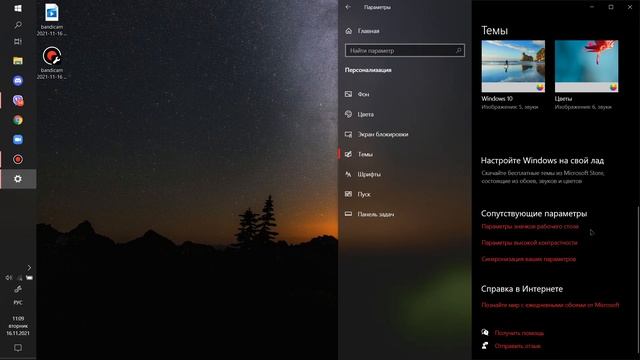Viewport: 640px width, 360px height.
Task: Open the Windows Start menu
Action: 18,8
